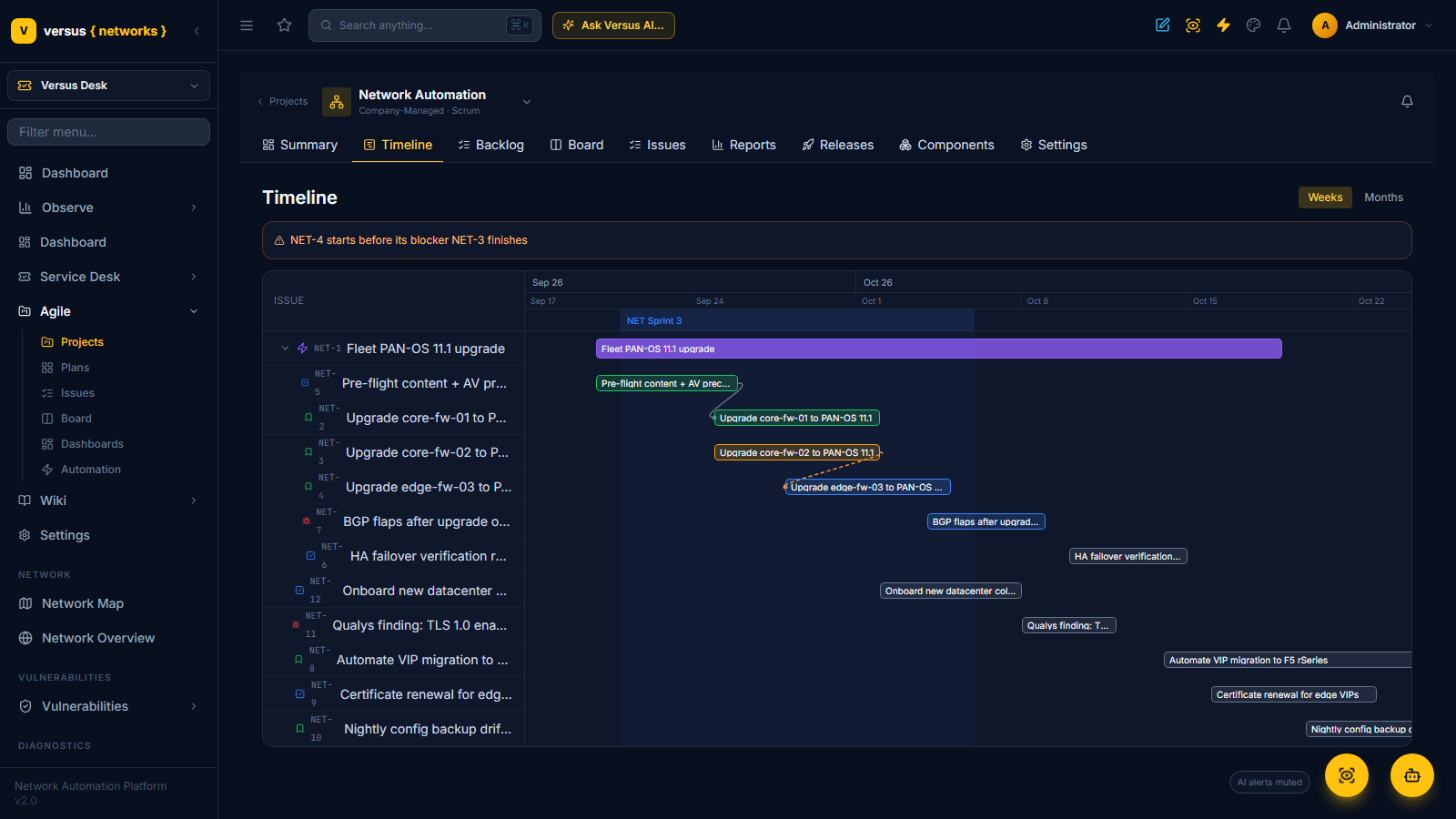Viewport: 1456px width, 819px height.
Task: Expand the Observe menu
Action: click(x=109, y=207)
